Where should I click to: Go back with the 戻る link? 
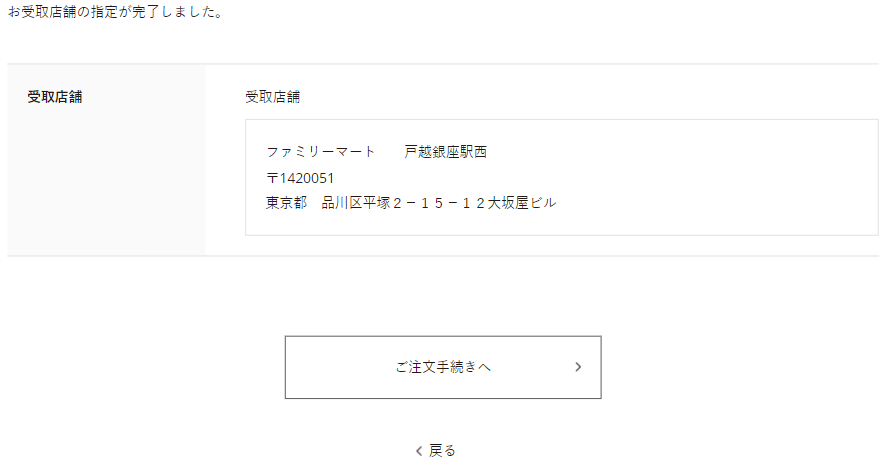pos(442,450)
